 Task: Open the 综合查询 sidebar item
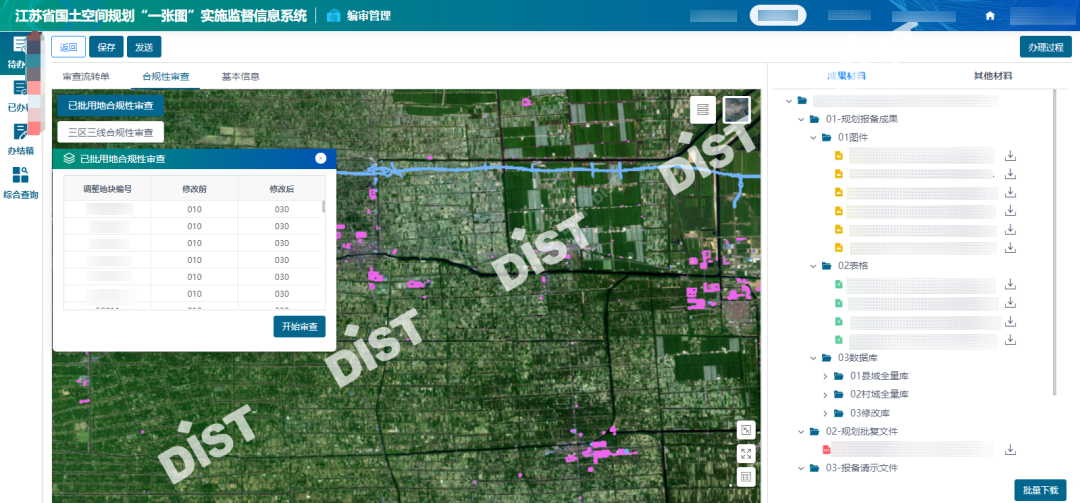coord(20,183)
